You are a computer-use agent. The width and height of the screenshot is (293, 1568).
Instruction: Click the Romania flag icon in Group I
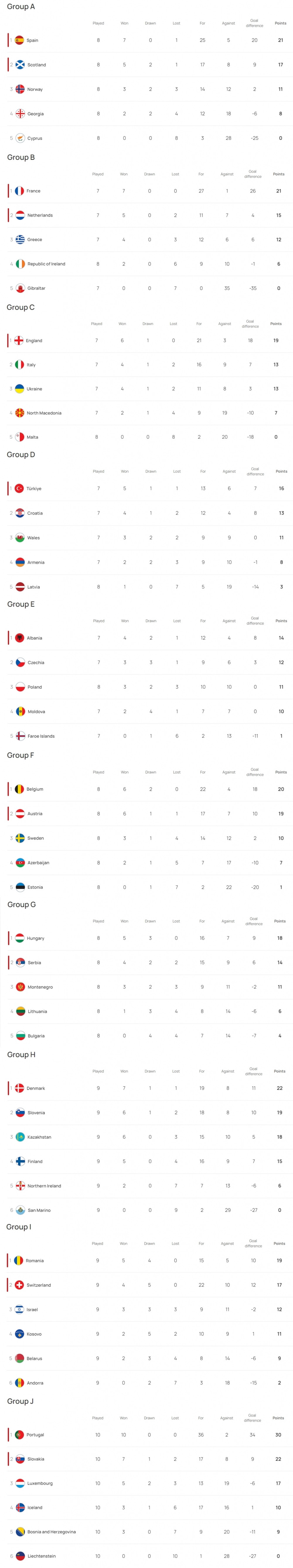coord(19,1261)
